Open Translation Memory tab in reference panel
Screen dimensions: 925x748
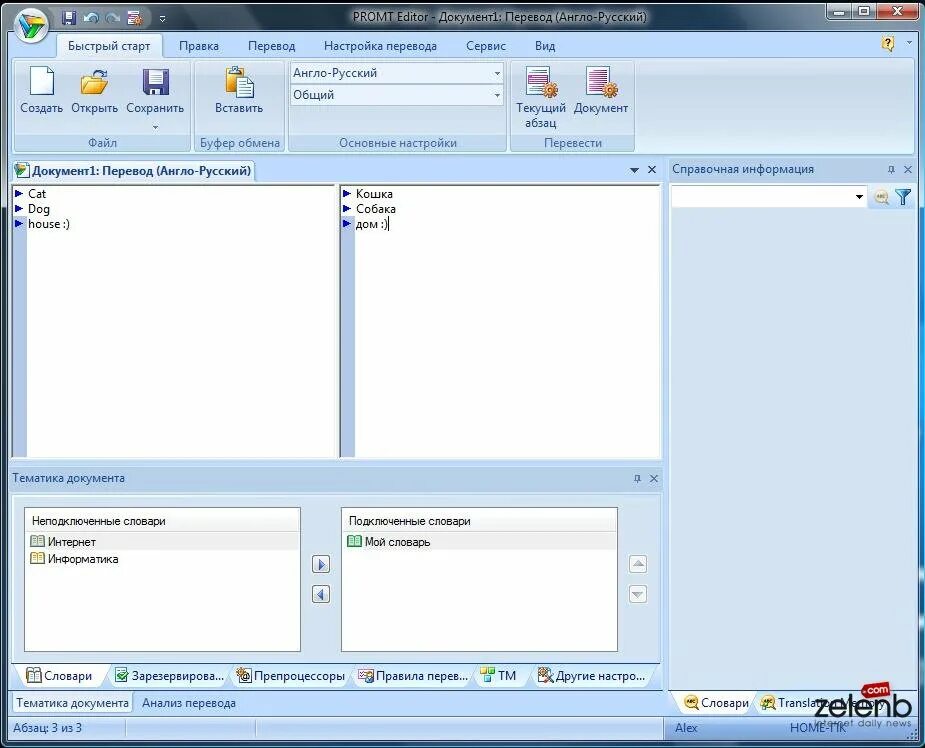click(x=820, y=703)
